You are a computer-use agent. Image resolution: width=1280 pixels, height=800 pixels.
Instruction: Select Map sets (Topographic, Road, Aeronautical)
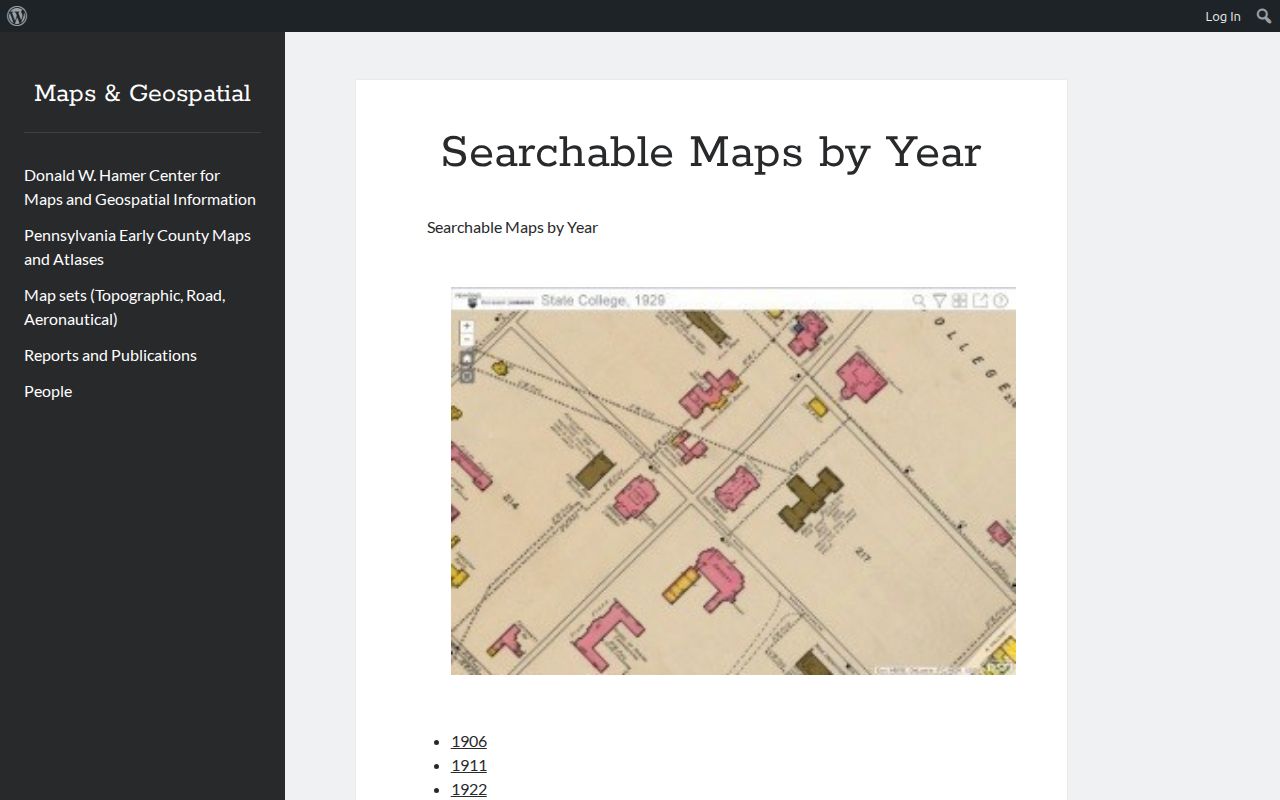point(125,307)
